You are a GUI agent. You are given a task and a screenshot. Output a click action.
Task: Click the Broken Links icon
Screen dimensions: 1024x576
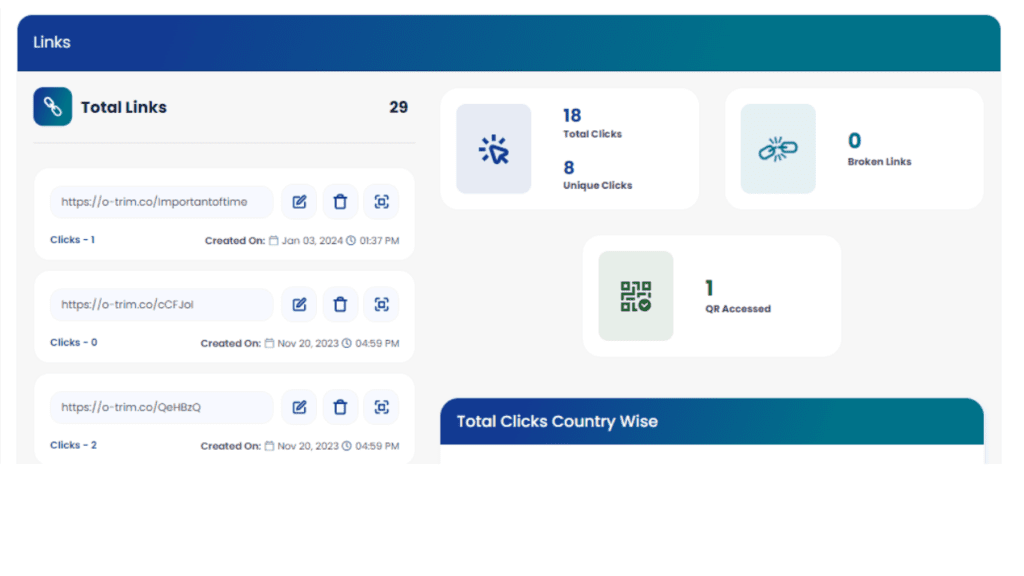pyautogui.click(x=778, y=149)
